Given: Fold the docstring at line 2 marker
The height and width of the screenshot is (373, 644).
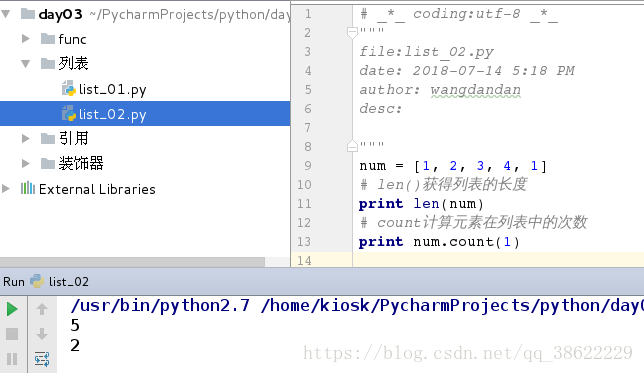Looking at the screenshot, I should 352,32.
